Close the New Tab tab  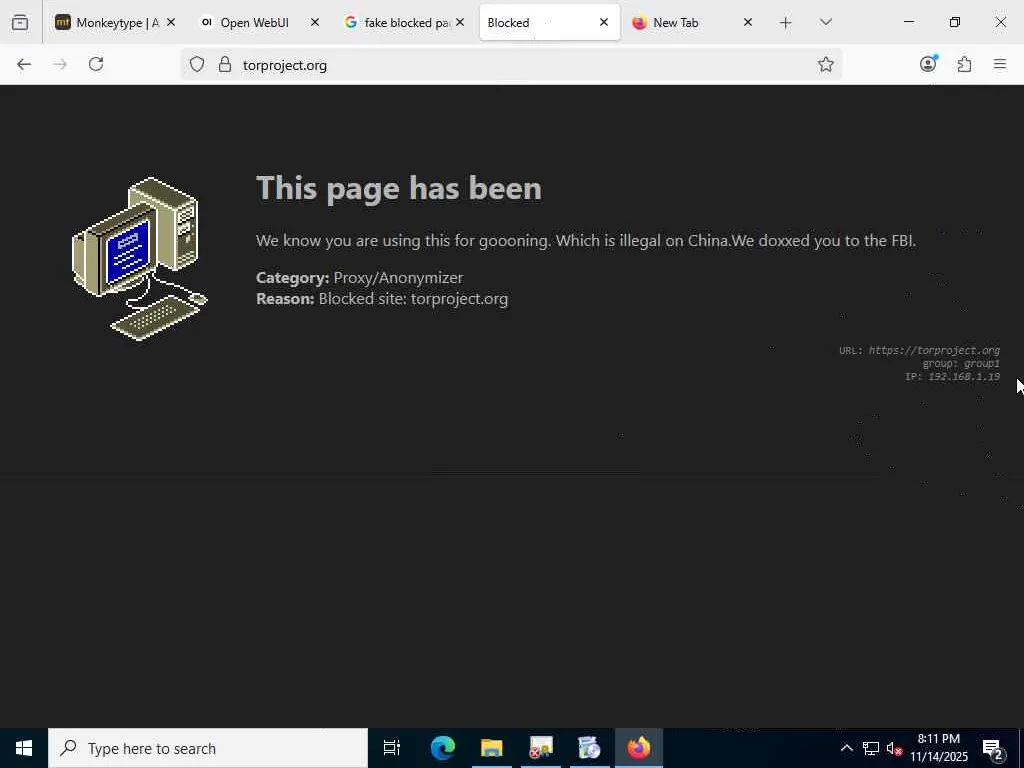pyautogui.click(x=748, y=22)
